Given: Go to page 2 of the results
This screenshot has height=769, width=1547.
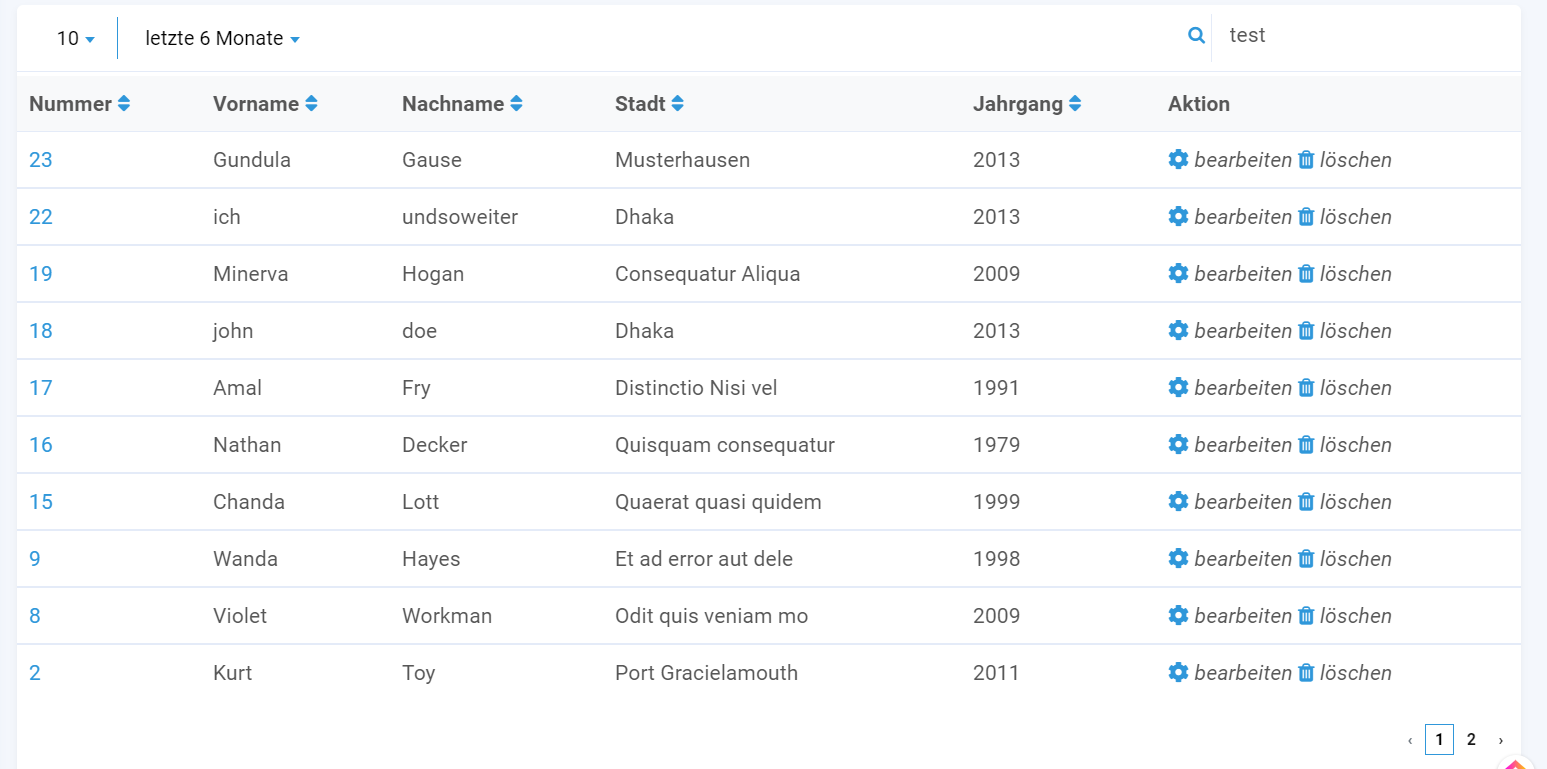Looking at the screenshot, I should pyautogui.click(x=1470, y=739).
